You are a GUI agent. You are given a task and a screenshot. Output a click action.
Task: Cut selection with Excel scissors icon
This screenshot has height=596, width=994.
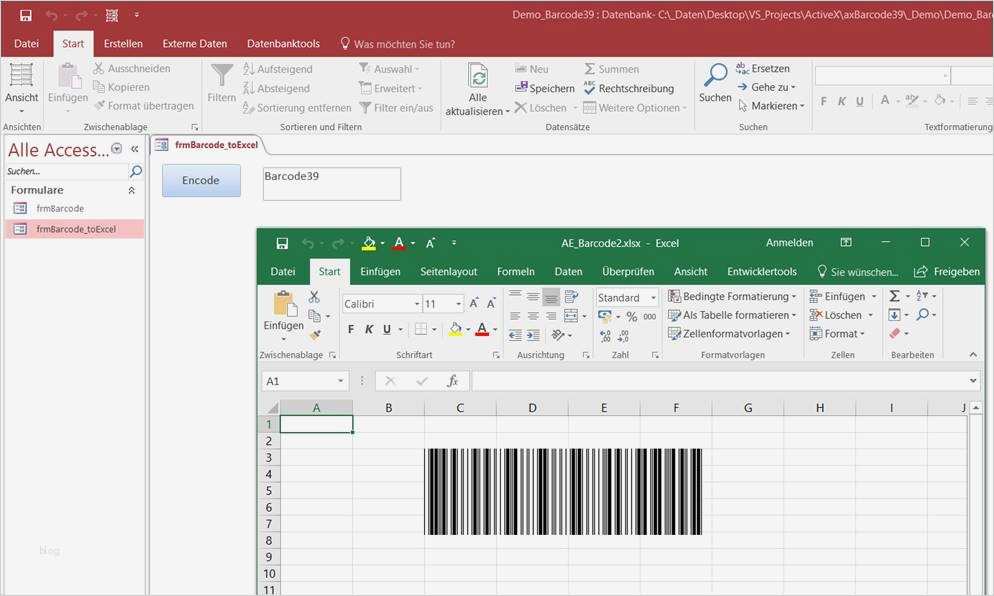[314, 296]
